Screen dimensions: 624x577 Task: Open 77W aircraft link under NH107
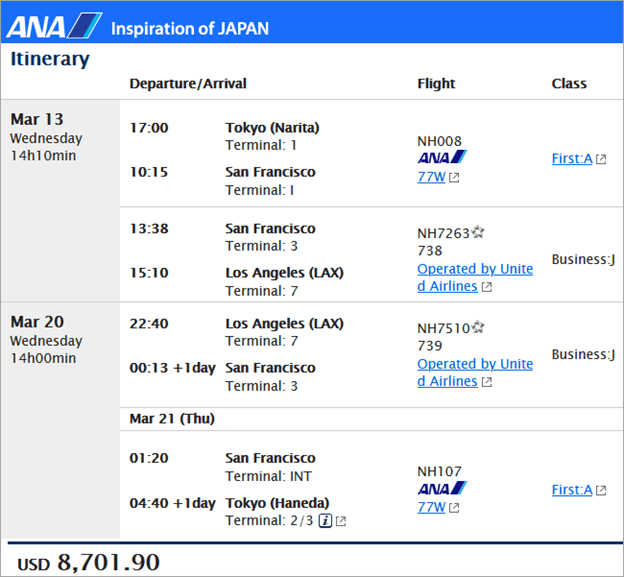[x=431, y=507]
